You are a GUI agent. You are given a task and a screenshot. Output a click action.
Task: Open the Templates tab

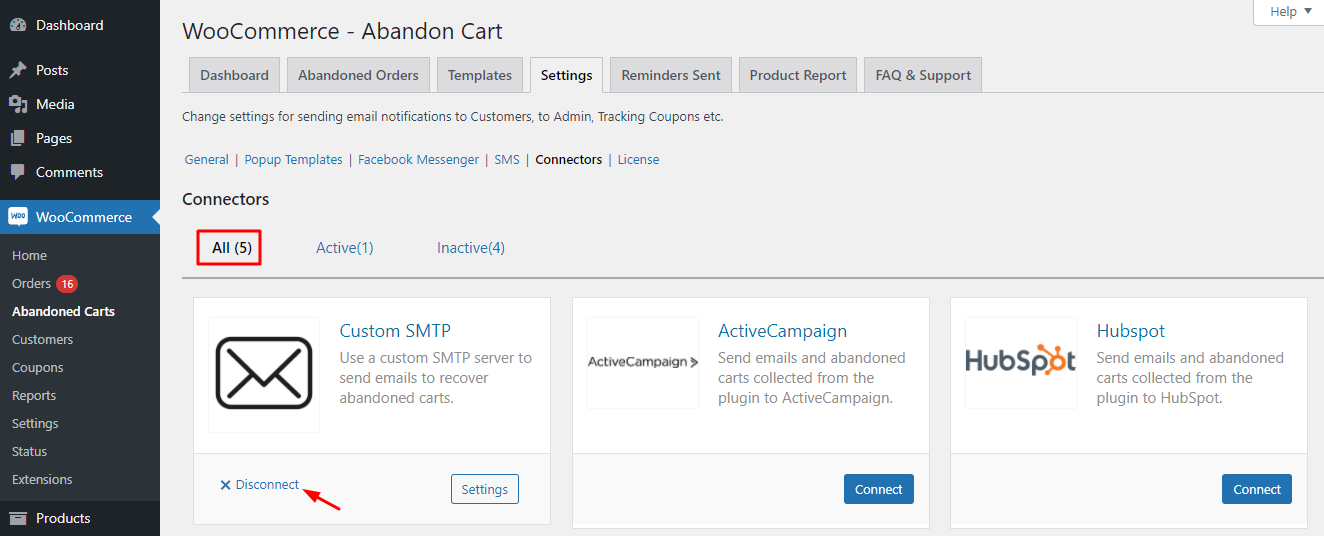[480, 75]
